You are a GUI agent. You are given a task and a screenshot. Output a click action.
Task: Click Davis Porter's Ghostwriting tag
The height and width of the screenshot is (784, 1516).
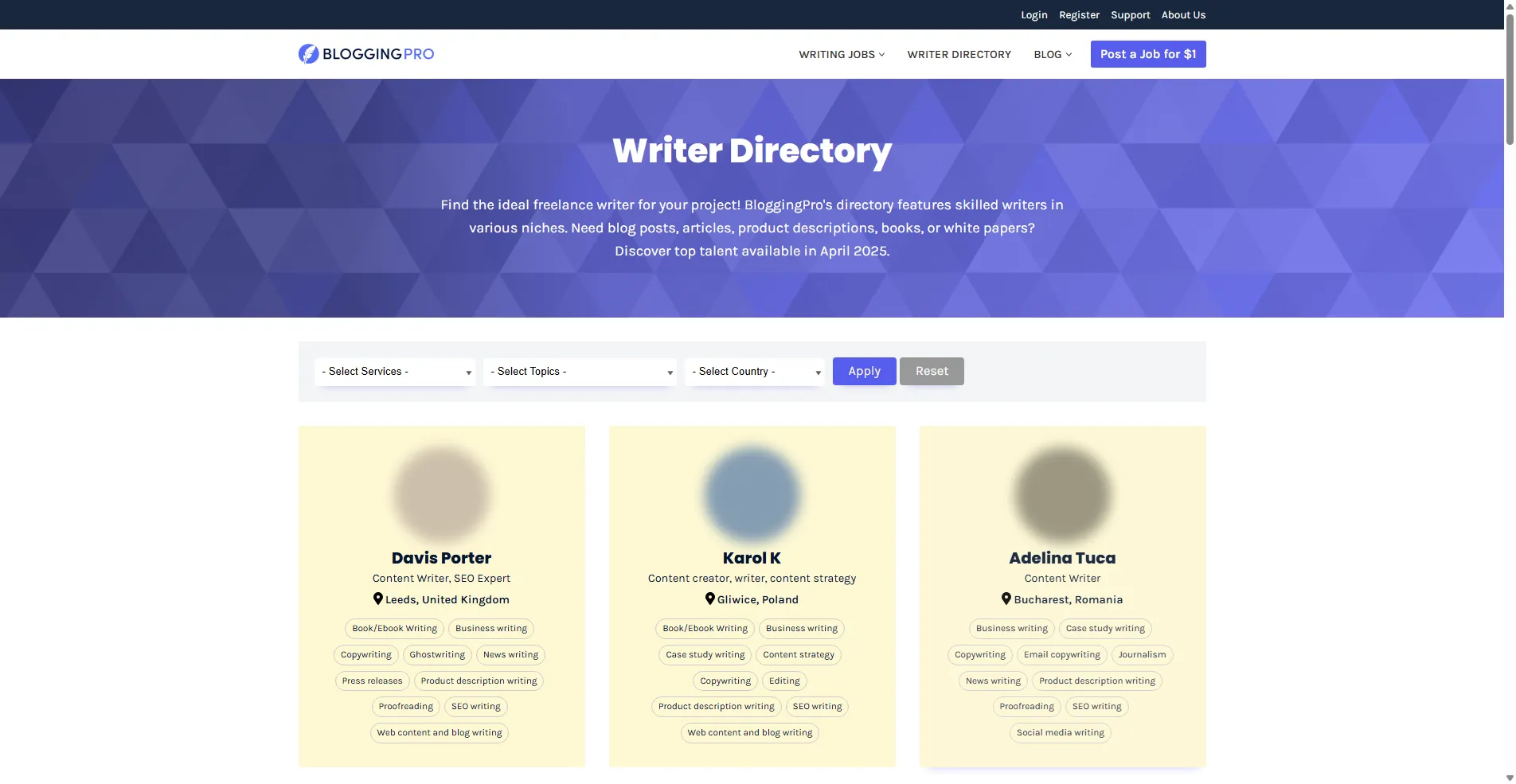coord(437,655)
